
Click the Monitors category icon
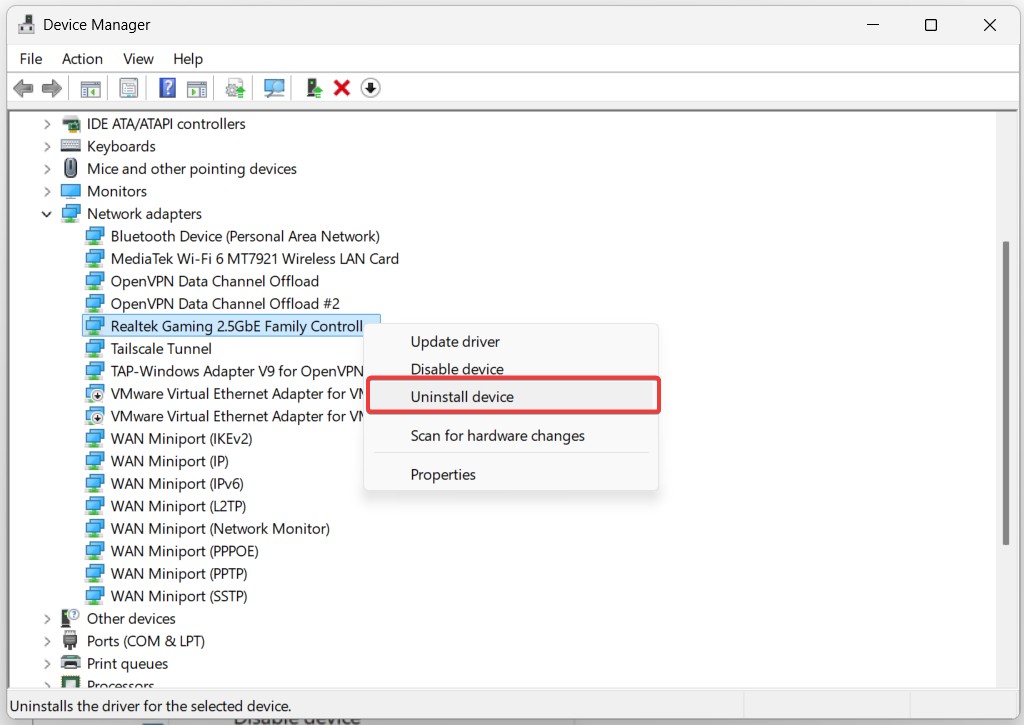pyautogui.click(x=71, y=191)
